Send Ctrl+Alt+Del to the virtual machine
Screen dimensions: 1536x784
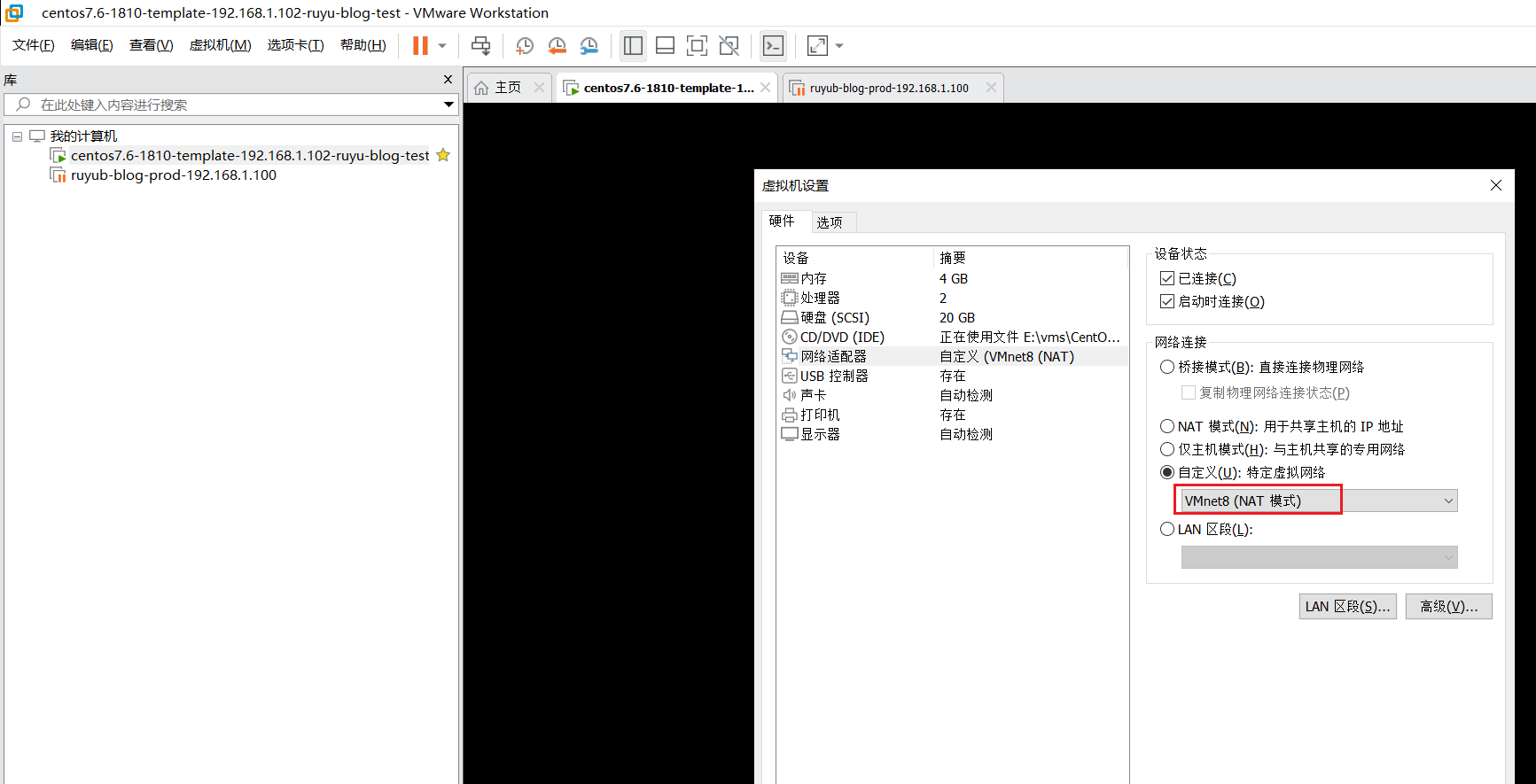tap(480, 45)
